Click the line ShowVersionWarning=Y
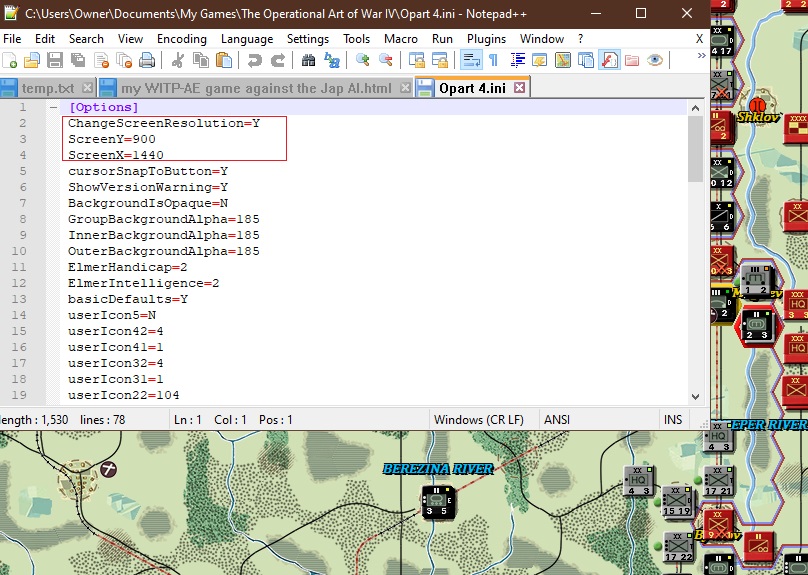 pyautogui.click(x=148, y=188)
